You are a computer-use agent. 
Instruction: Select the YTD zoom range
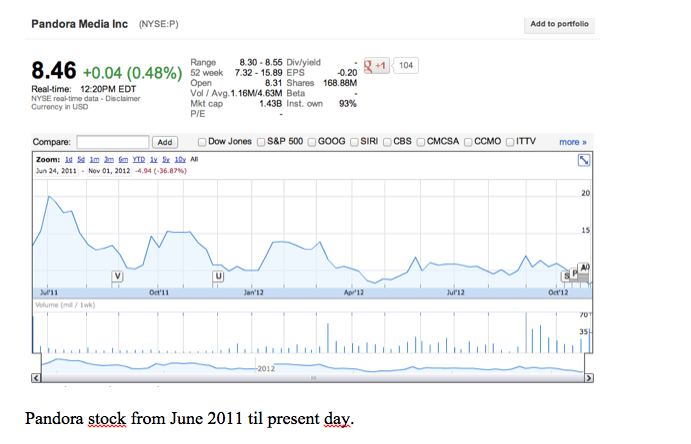click(x=139, y=159)
